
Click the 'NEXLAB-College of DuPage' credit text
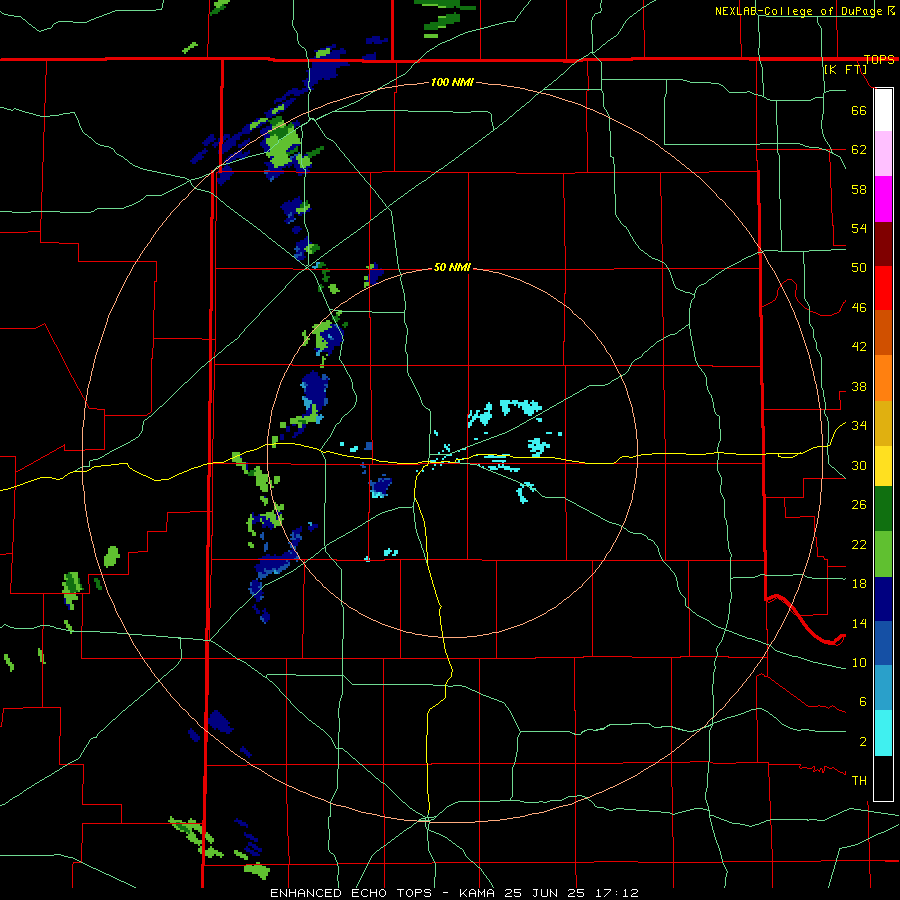click(800, 11)
